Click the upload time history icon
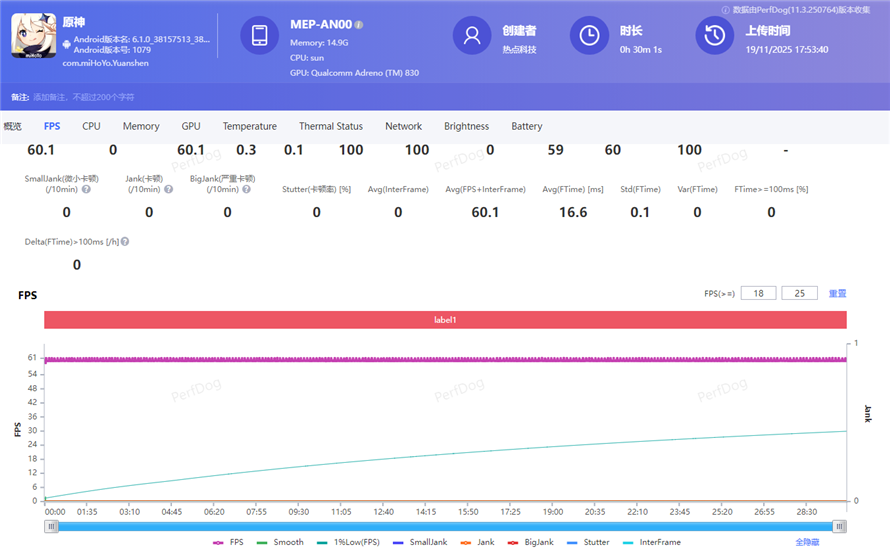The image size is (890, 550). click(715, 36)
